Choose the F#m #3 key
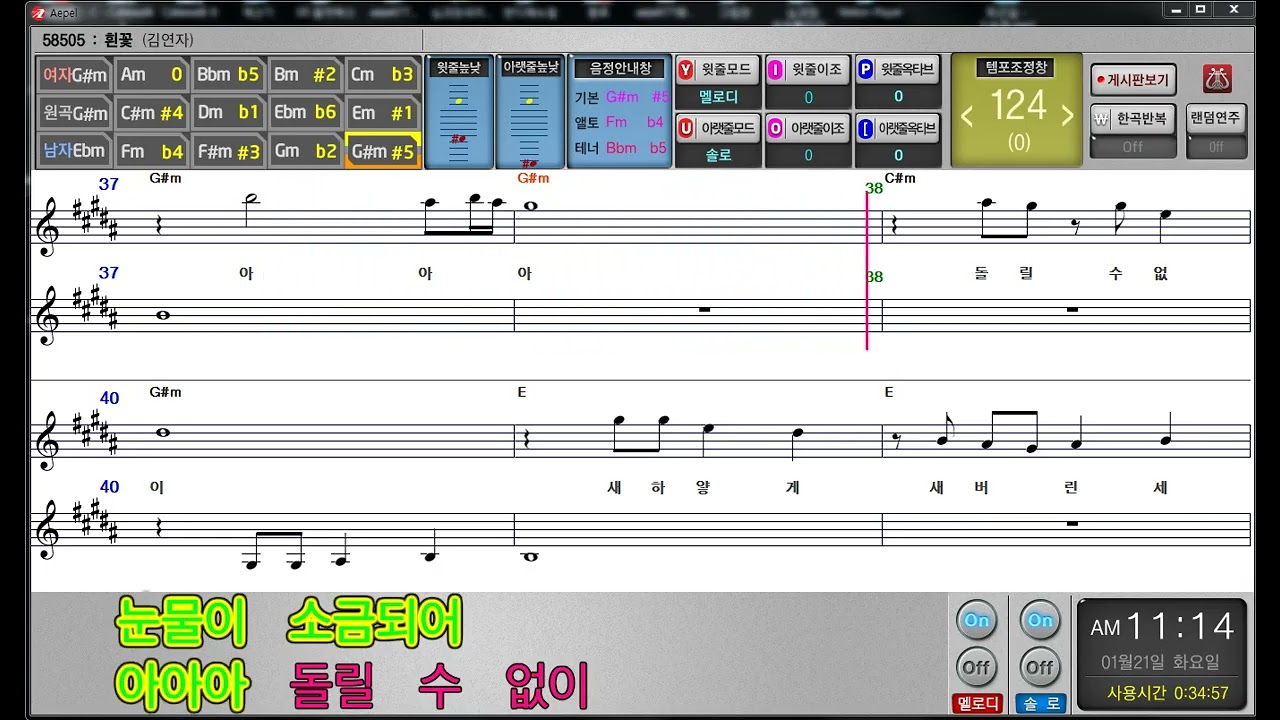The height and width of the screenshot is (720, 1280). coord(228,151)
